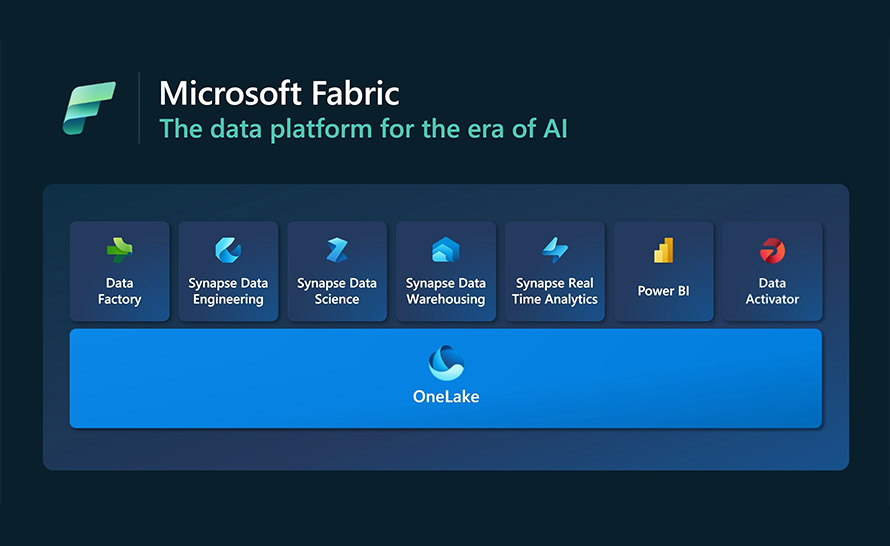Click the red Data Activator icon
Screen dimensions: 890x546
tap(773, 250)
